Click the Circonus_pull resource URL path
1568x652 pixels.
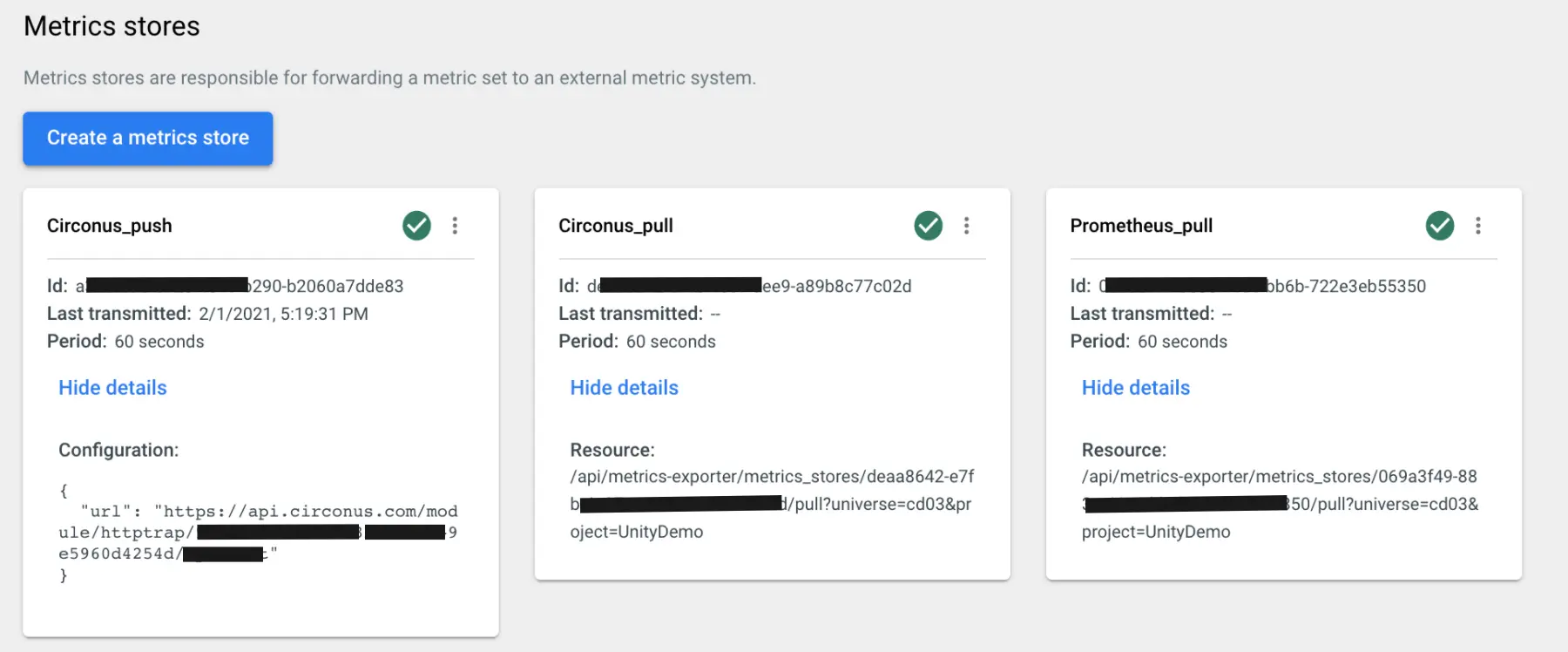[771, 504]
